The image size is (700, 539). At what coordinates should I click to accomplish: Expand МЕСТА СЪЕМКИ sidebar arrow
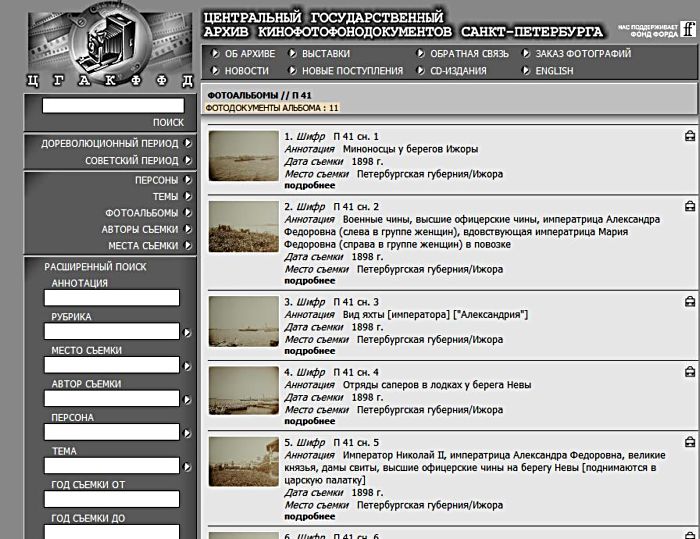188,246
